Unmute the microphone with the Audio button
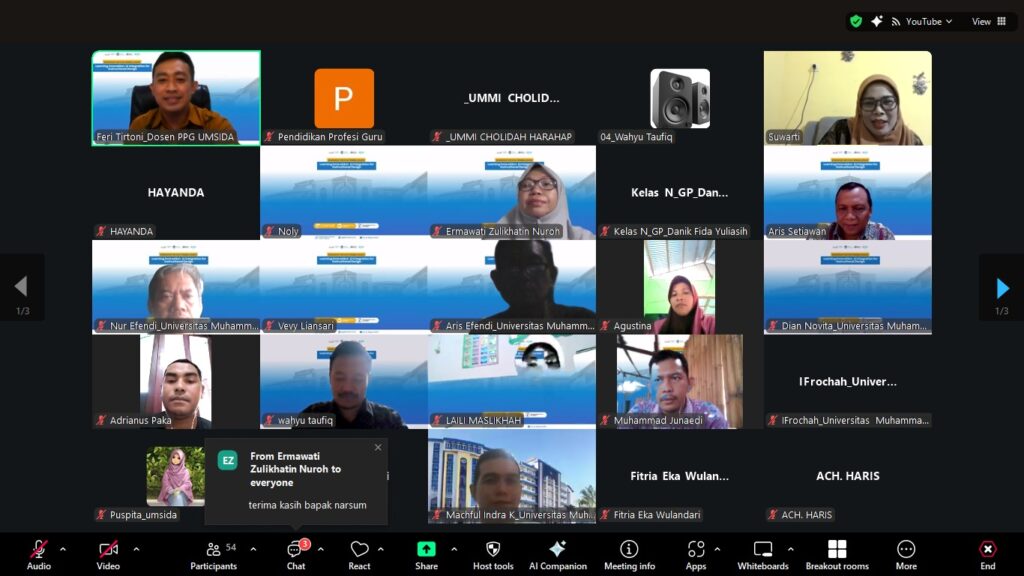The width and height of the screenshot is (1024, 576). click(x=39, y=553)
